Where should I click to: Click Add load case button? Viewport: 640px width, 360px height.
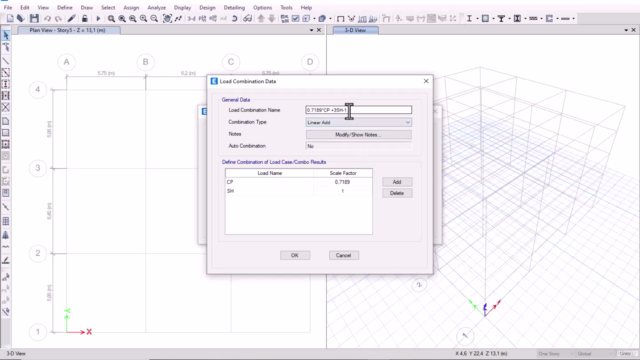click(x=397, y=182)
